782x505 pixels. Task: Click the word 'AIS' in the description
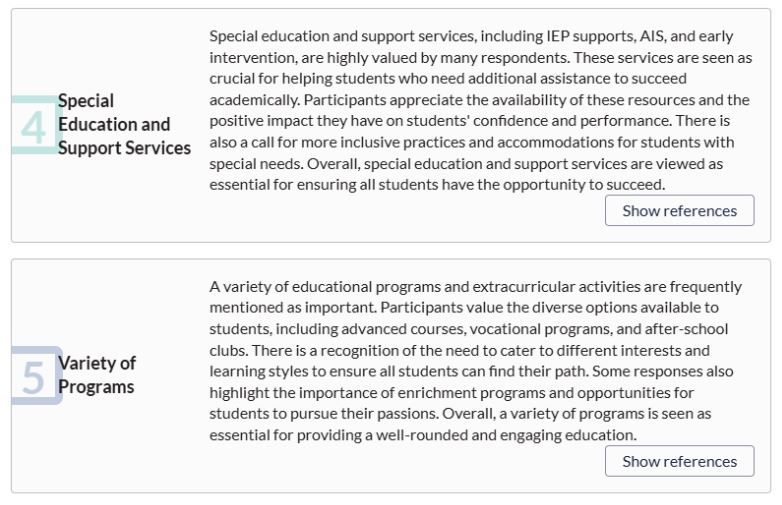tap(652, 36)
